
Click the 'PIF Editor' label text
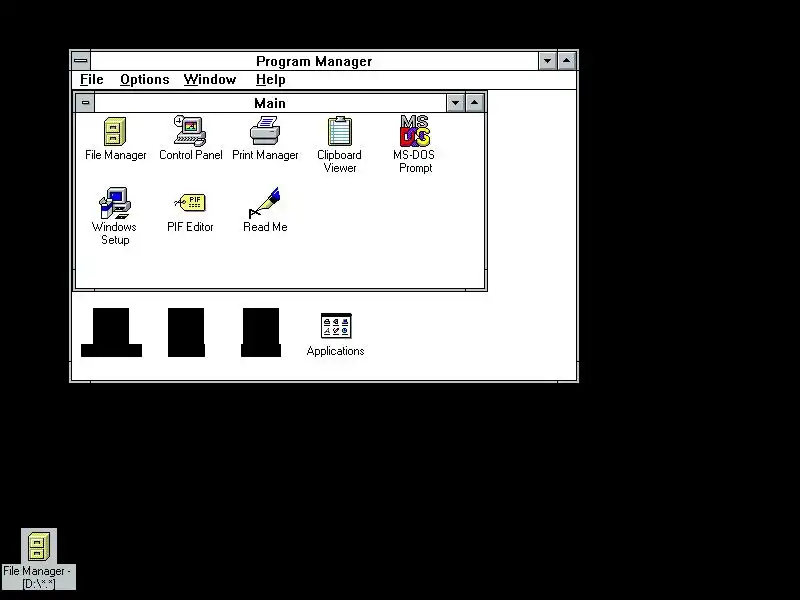190,227
